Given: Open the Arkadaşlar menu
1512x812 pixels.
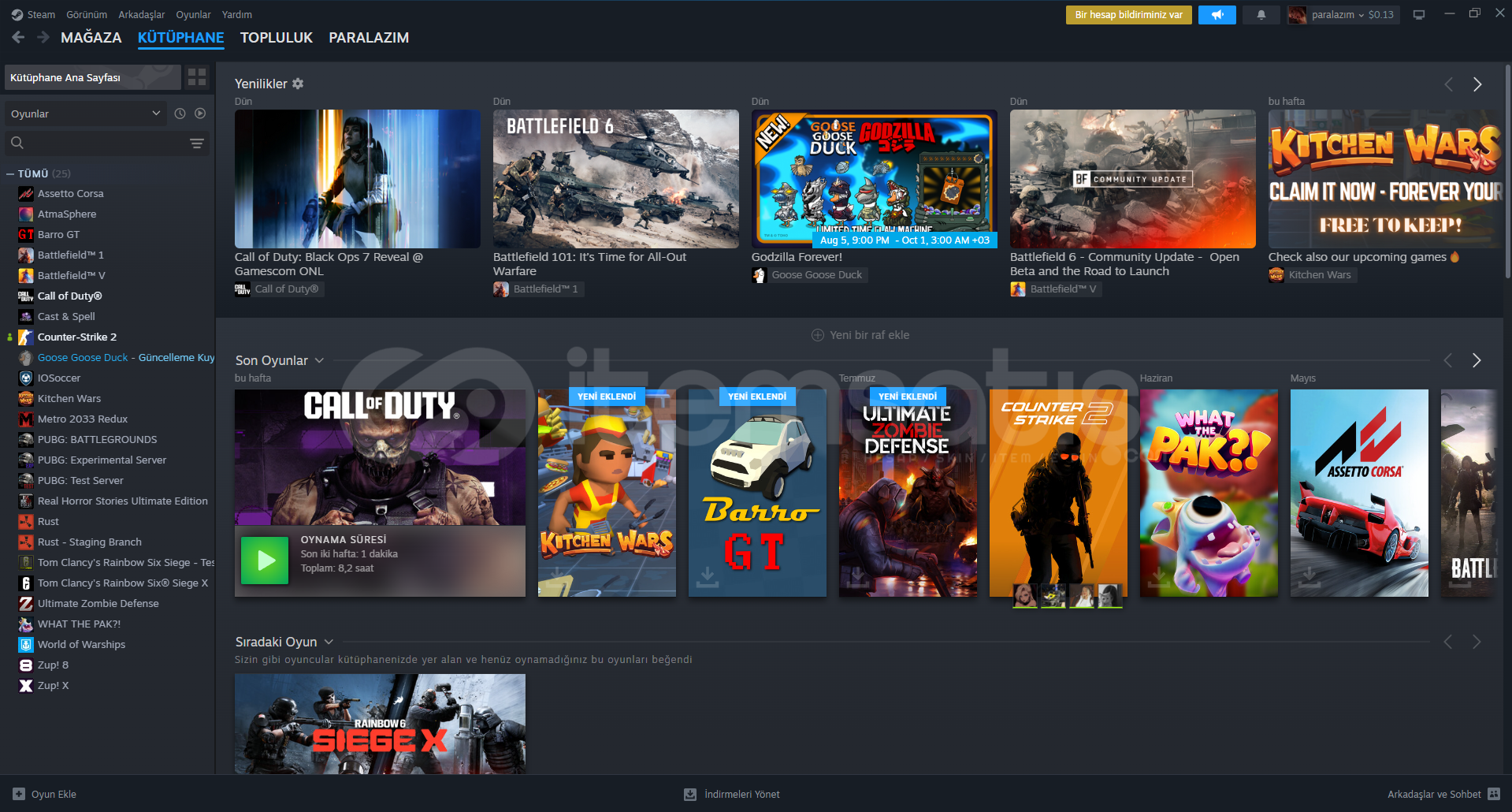Looking at the screenshot, I should click(142, 14).
